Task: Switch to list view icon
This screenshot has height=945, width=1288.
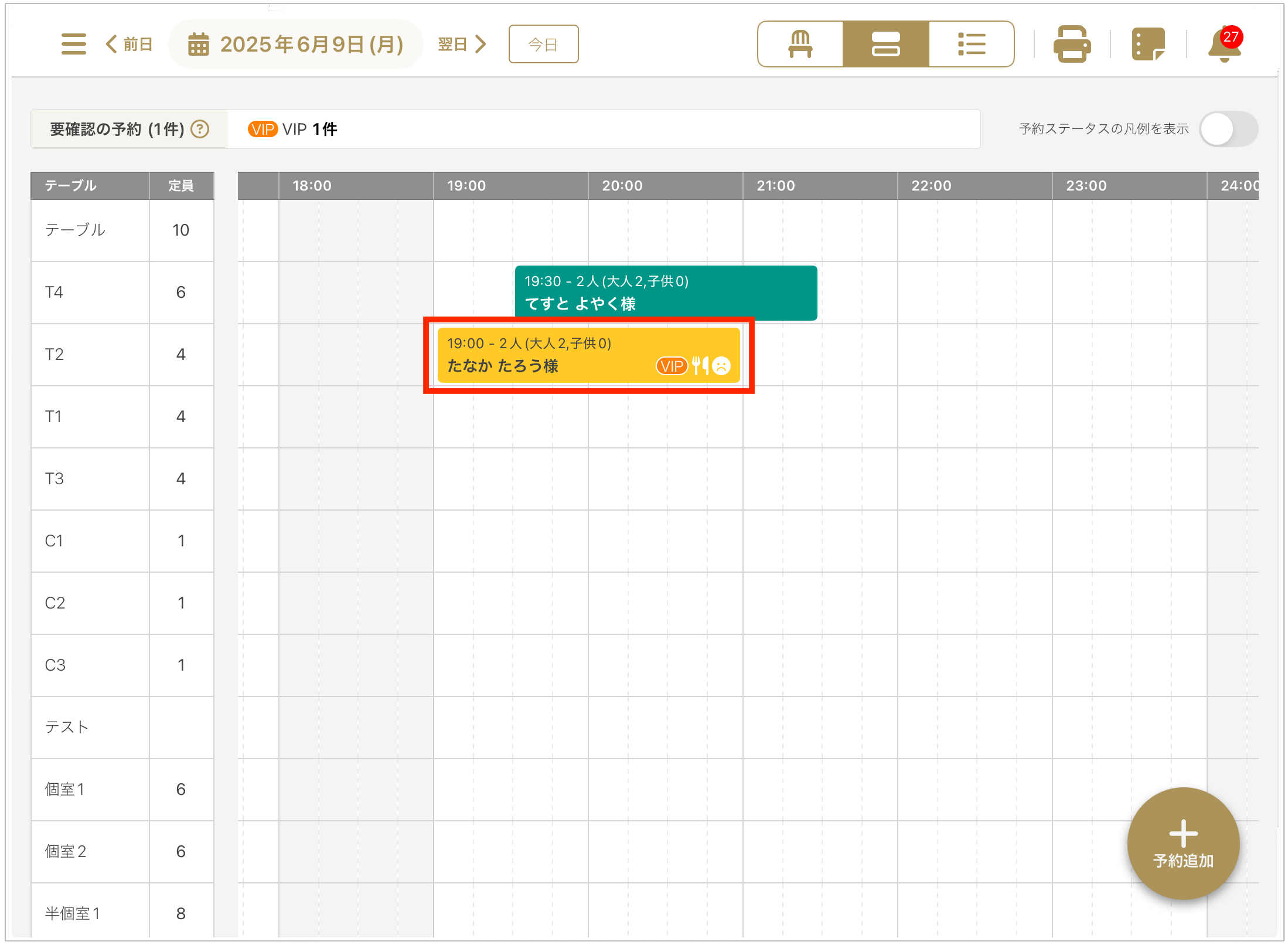Action: pyautogui.click(x=971, y=44)
